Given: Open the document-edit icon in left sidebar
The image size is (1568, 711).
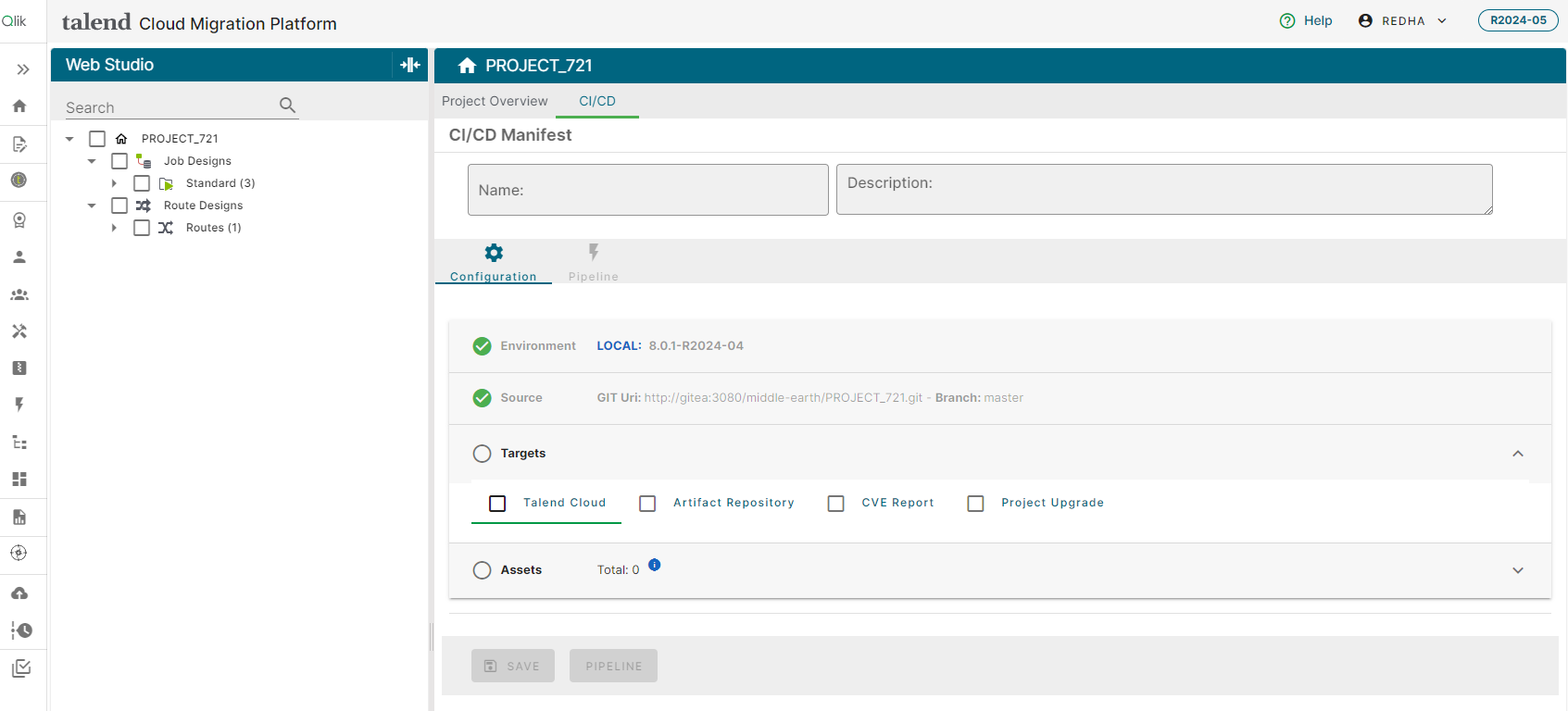Looking at the screenshot, I should 19,144.
